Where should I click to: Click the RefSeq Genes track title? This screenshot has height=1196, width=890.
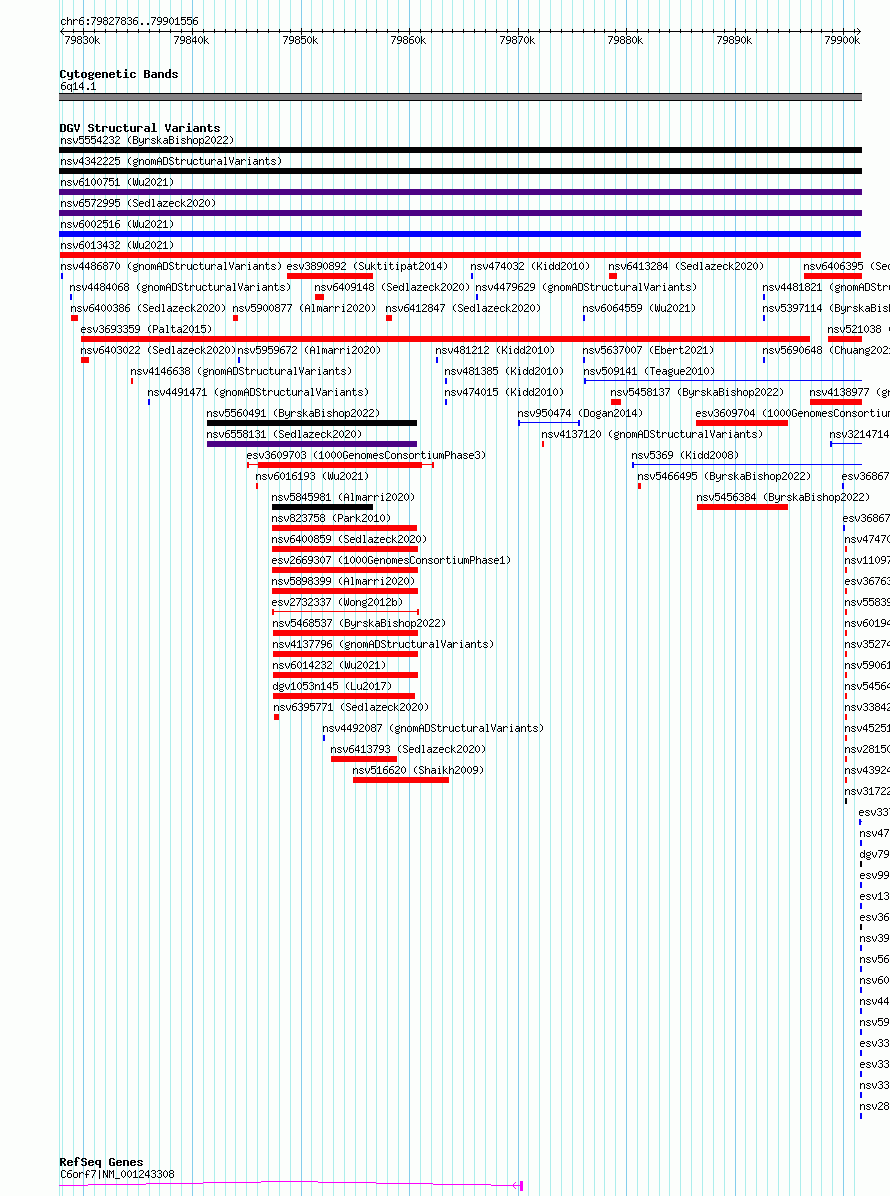pos(101,1162)
